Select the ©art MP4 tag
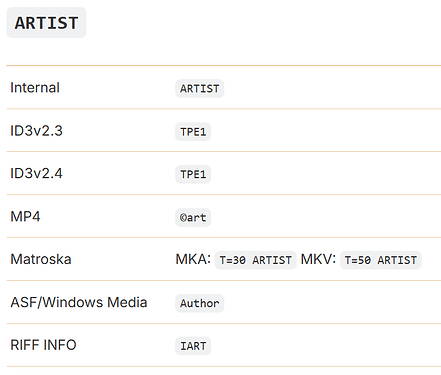This screenshot has height=375, width=441. [x=193, y=217]
